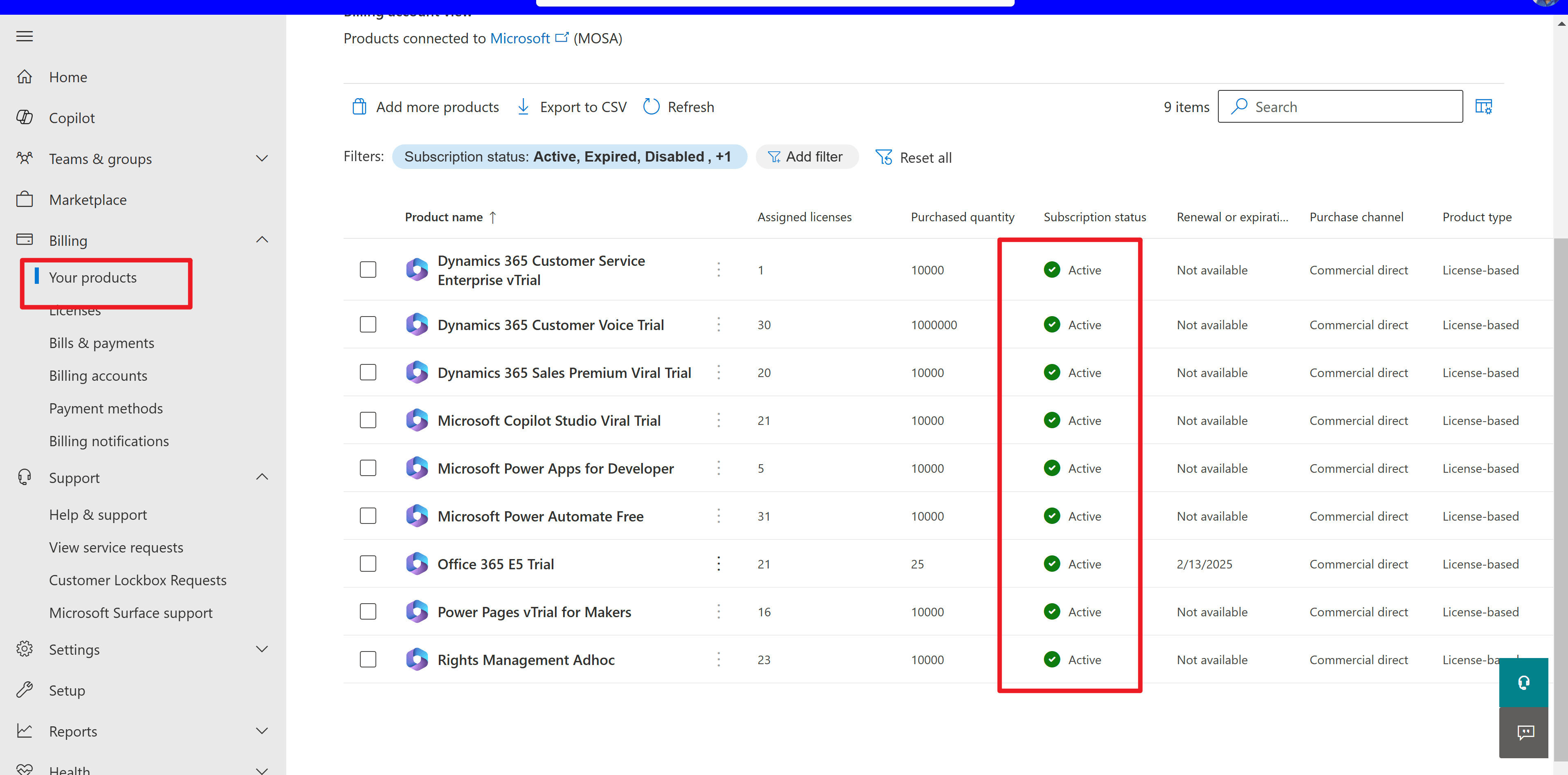Click the column options icon beside Search
The height and width of the screenshot is (775, 1568).
coord(1483,107)
